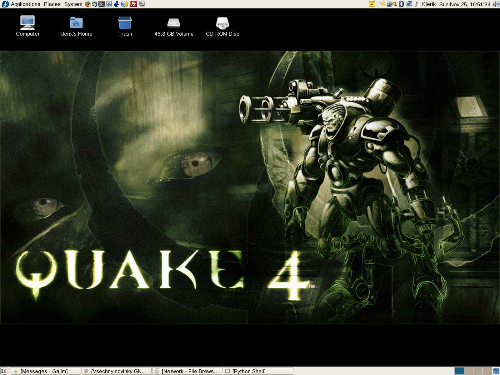The image size is (500, 375).
Task: Click the date and time clock
Action: [x=466, y=4]
